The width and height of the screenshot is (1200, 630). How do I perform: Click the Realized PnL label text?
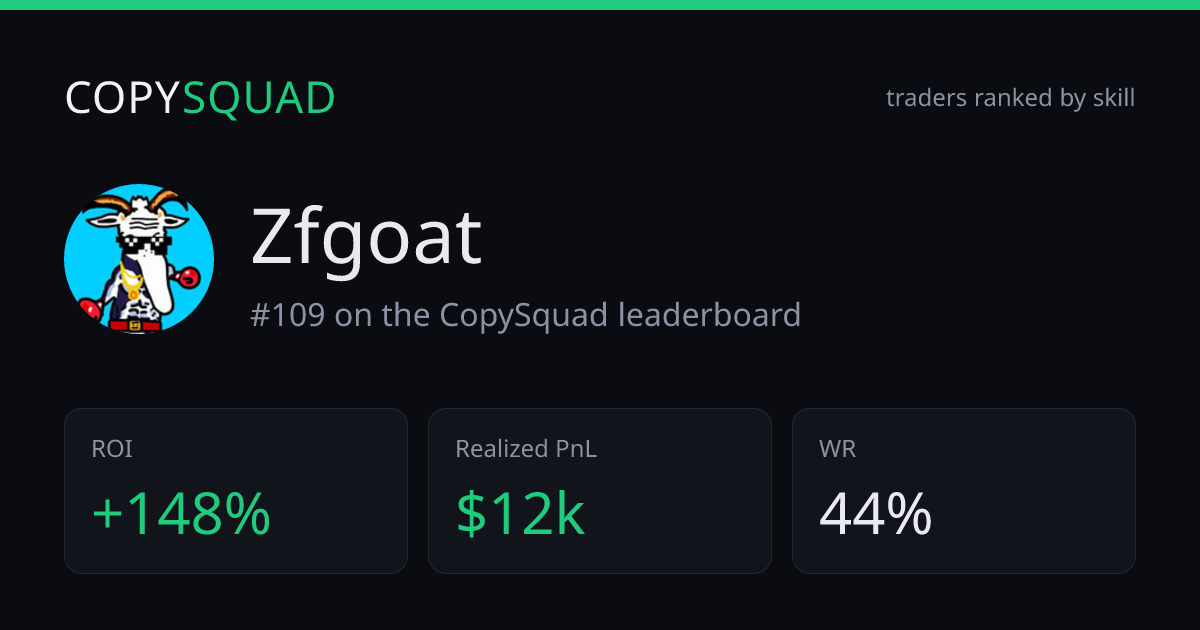tap(526, 449)
